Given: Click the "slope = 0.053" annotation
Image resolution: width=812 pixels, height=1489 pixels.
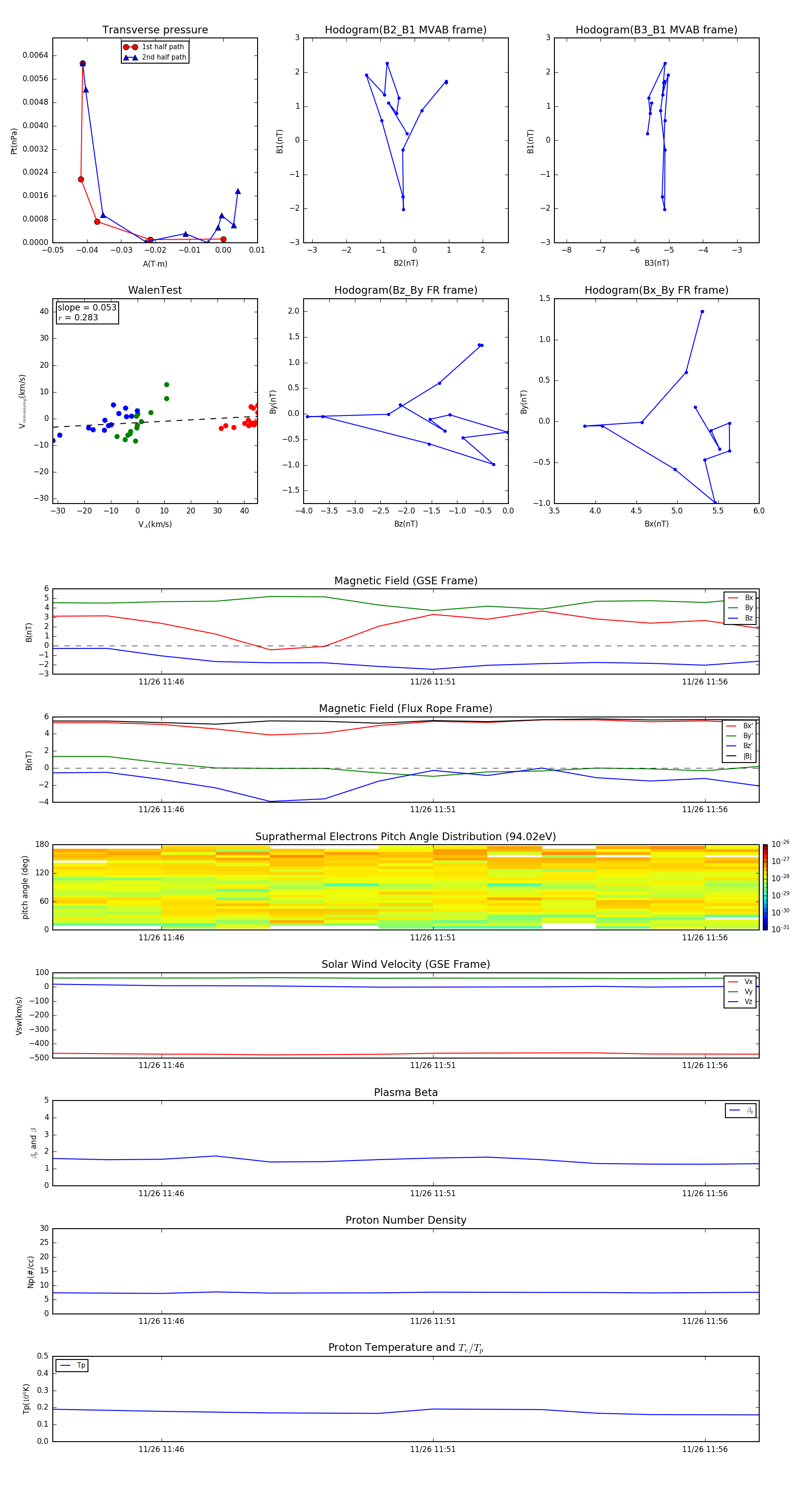Looking at the screenshot, I should [87, 308].
